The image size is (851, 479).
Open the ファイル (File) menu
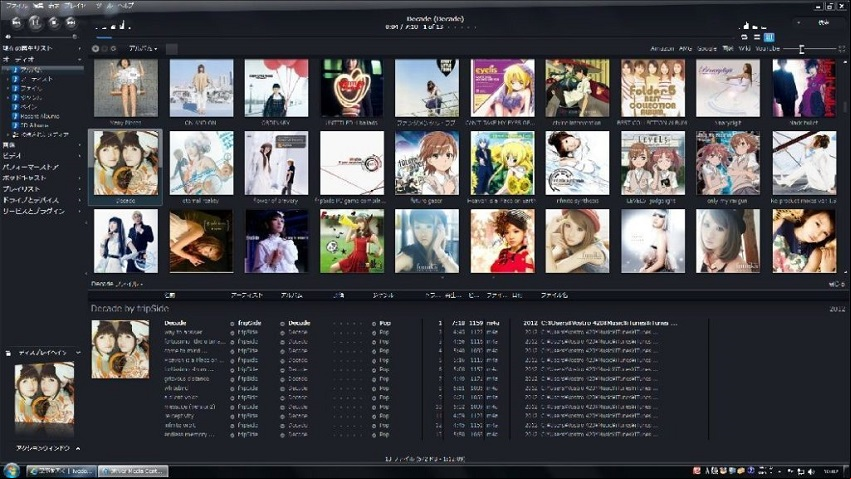coord(17,5)
